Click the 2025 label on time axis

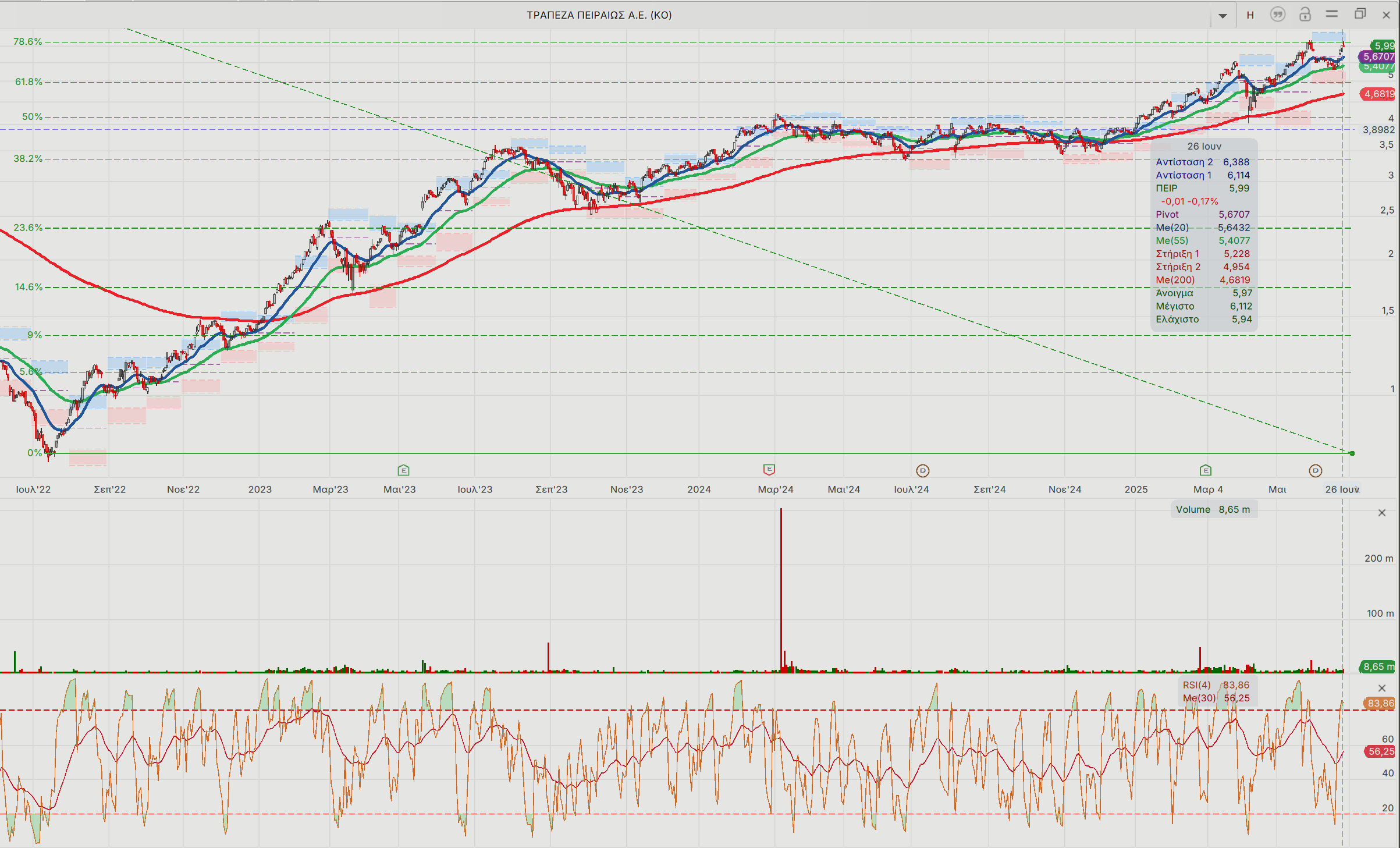pos(1136,489)
